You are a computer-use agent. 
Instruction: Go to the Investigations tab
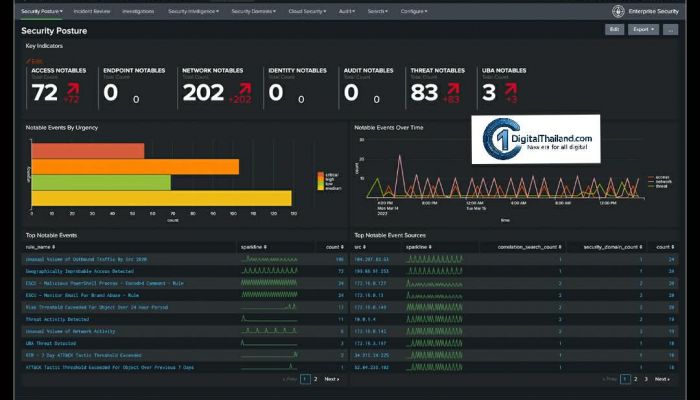coord(138,11)
